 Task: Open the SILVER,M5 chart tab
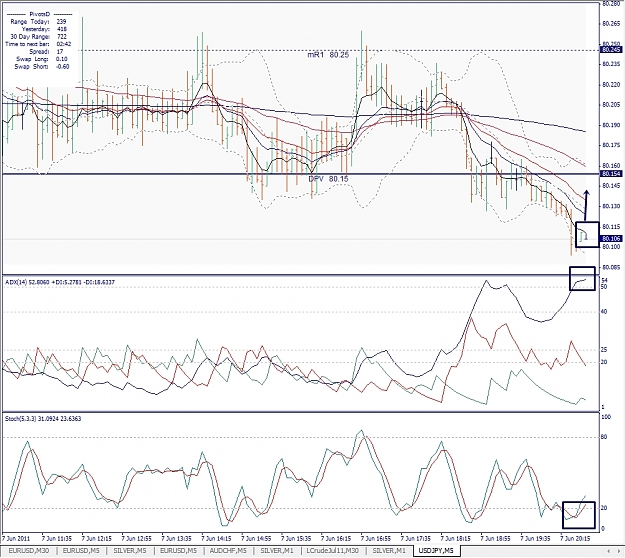pos(130,550)
